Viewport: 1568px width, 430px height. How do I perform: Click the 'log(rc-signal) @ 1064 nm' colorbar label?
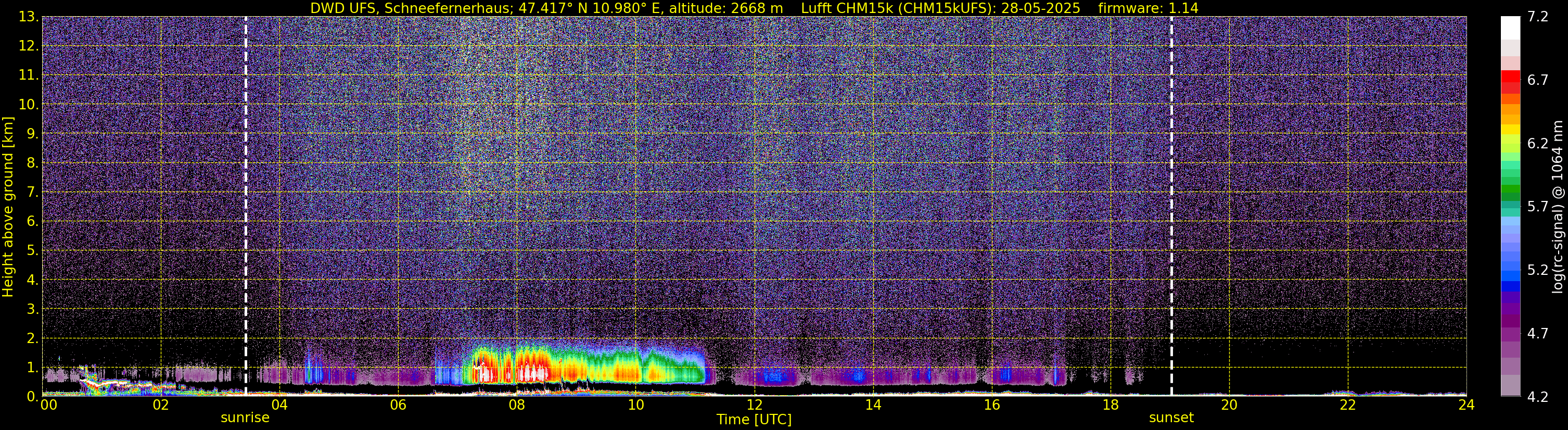point(1557,207)
